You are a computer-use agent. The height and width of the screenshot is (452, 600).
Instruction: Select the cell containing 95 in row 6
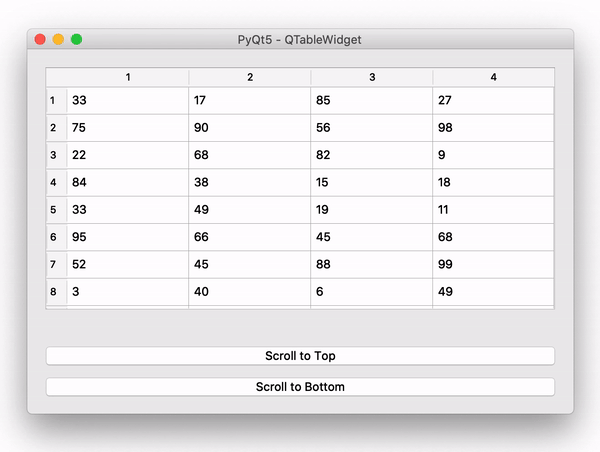coord(128,237)
